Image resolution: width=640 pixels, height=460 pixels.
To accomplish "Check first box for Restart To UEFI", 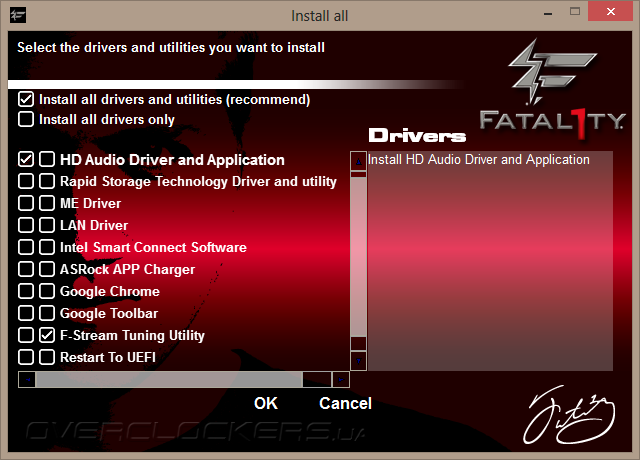I will 26,357.
